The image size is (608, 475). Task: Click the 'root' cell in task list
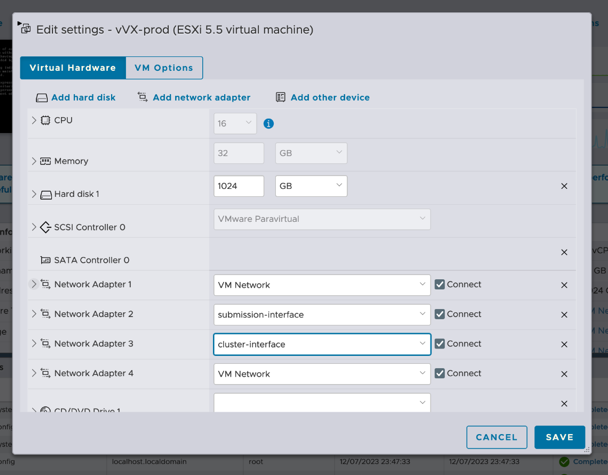pos(256,462)
